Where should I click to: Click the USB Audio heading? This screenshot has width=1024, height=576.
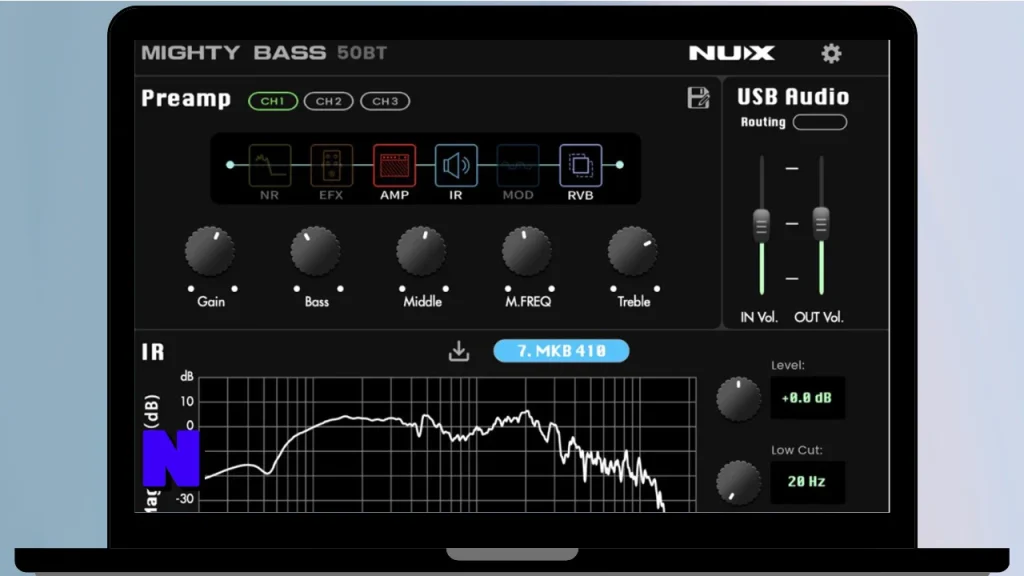793,97
